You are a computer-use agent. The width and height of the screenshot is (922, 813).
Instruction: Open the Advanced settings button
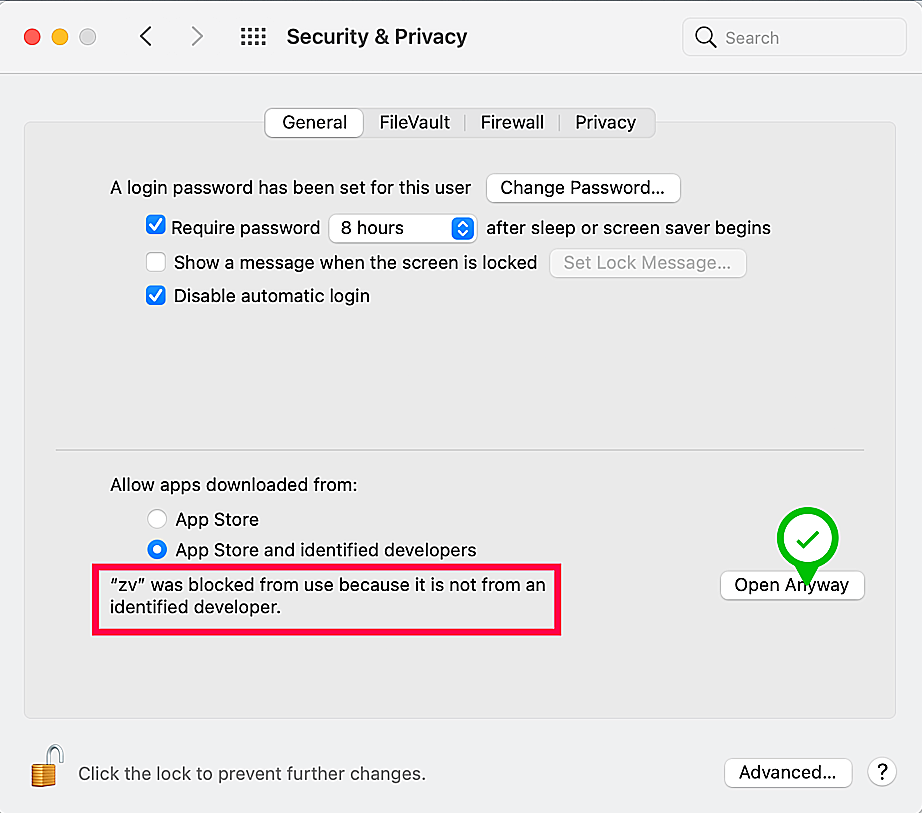coord(787,772)
